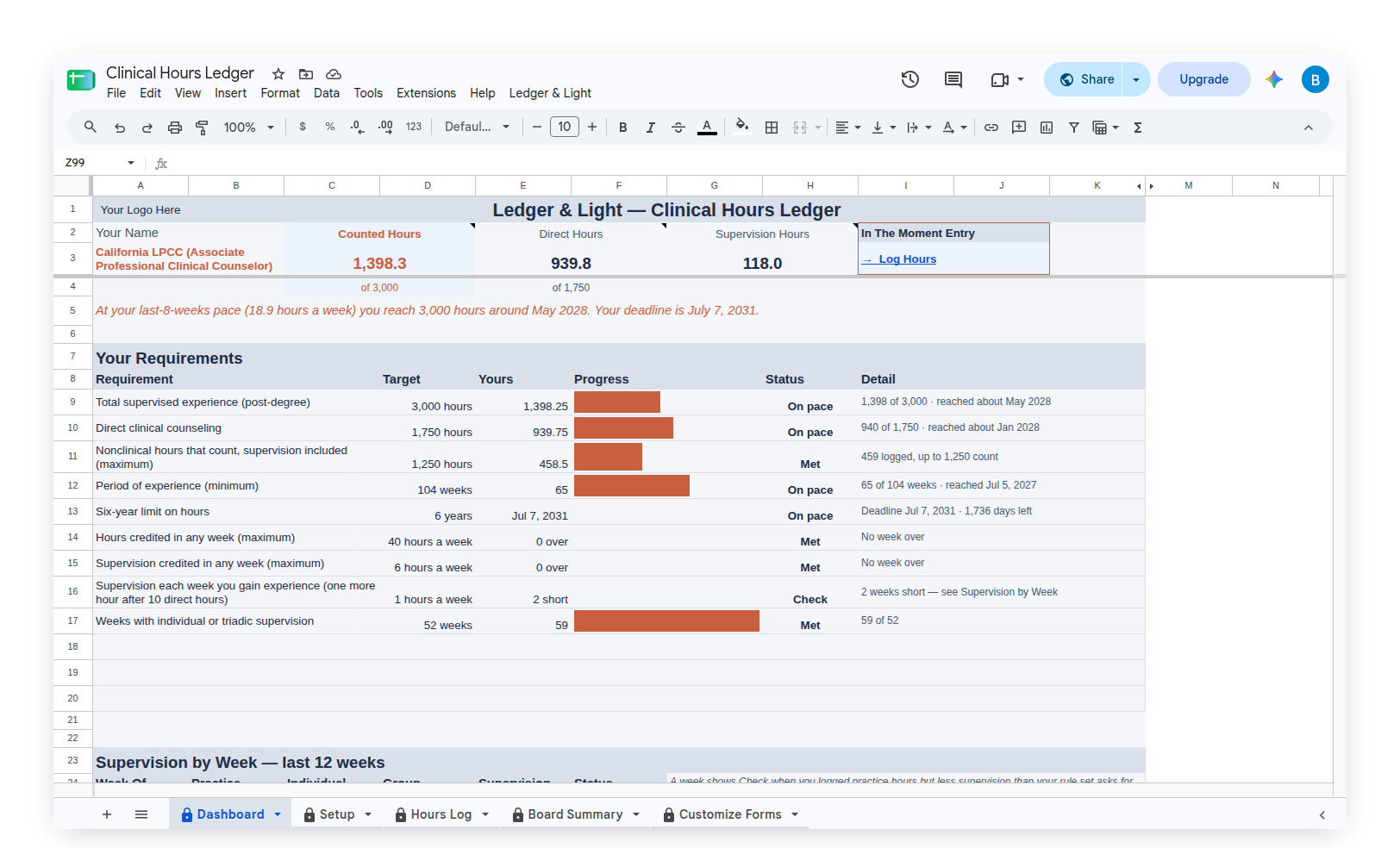Open the account avatar B
Viewport: 1400px width, 848px height.
coord(1315,79)
